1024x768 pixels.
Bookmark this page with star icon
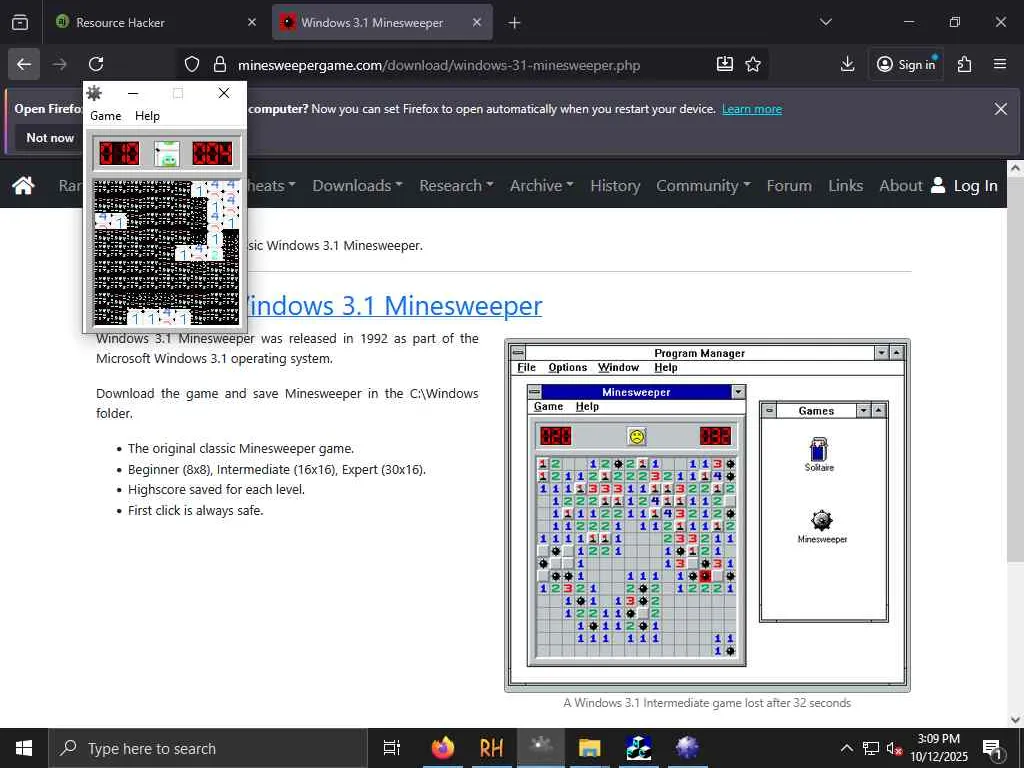[x=753, y=64]
